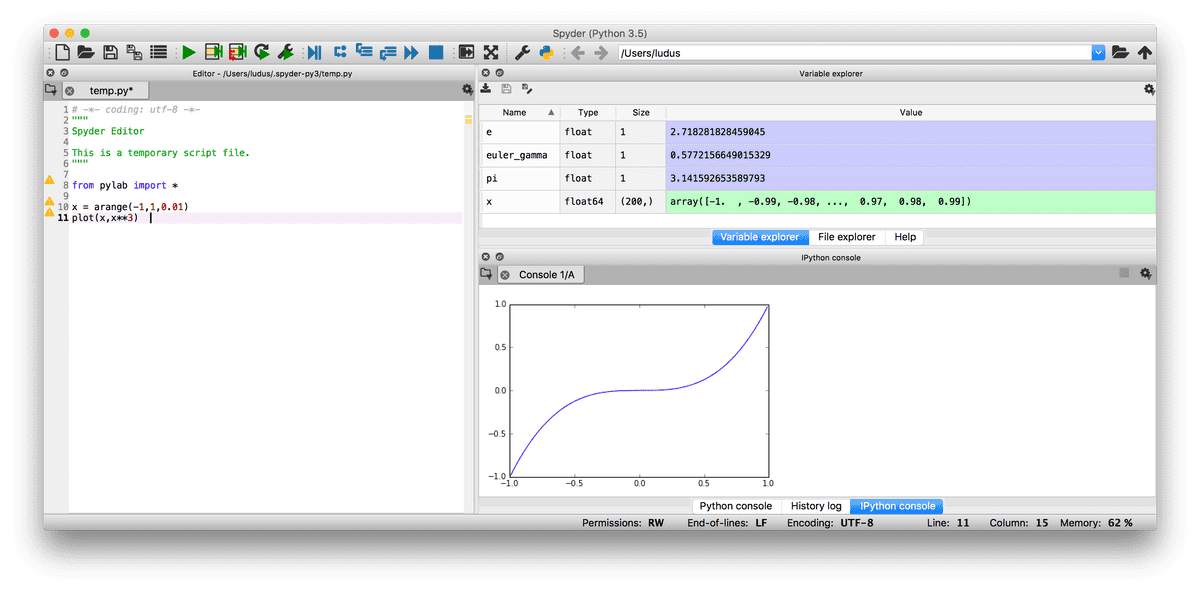Import data in the Variable explorer

click(485, 88)
